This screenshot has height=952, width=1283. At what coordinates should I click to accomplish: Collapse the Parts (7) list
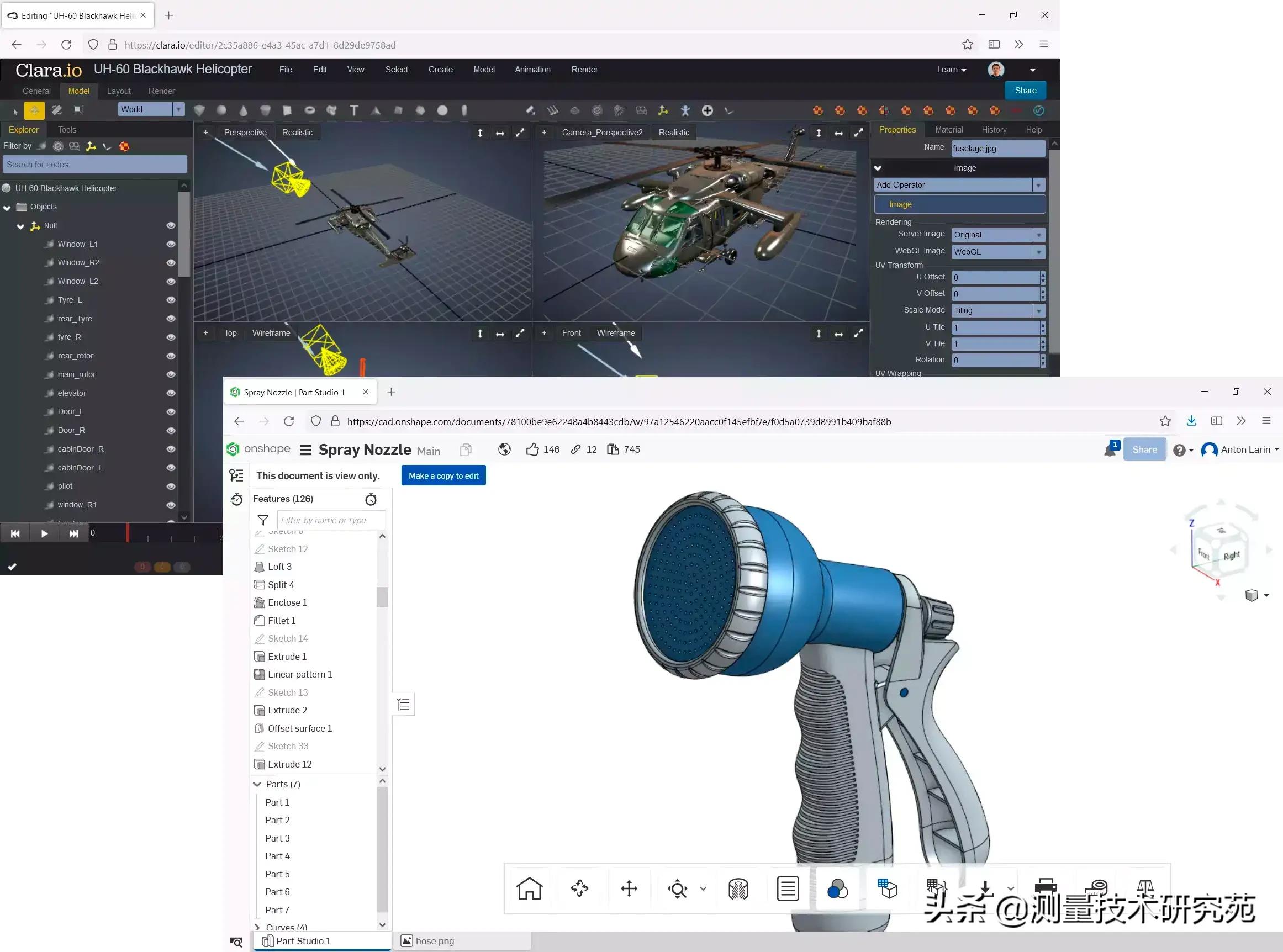(x=257, y=784)
